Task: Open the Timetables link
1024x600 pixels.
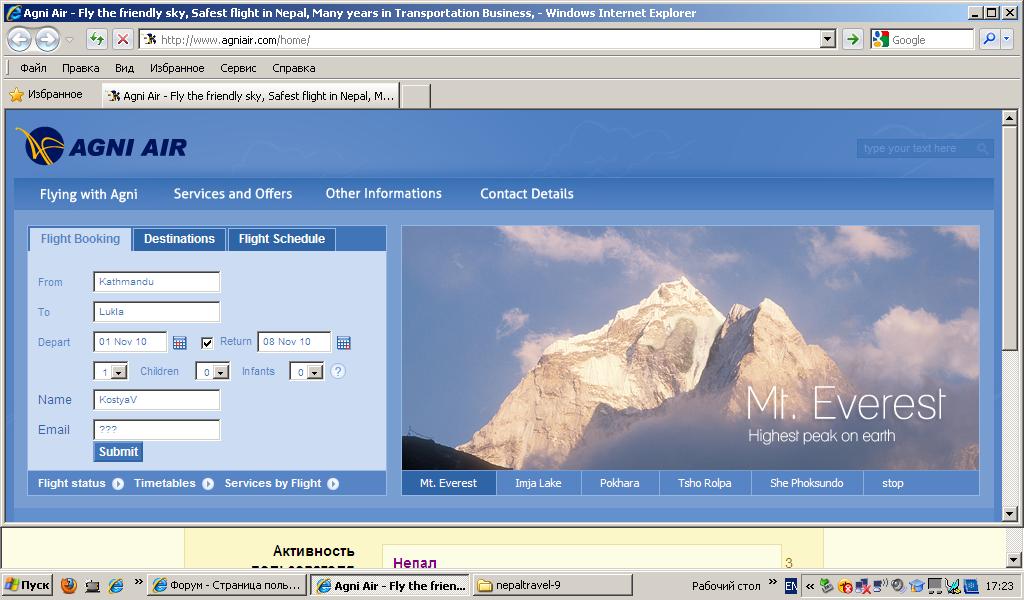Action: 165,484
